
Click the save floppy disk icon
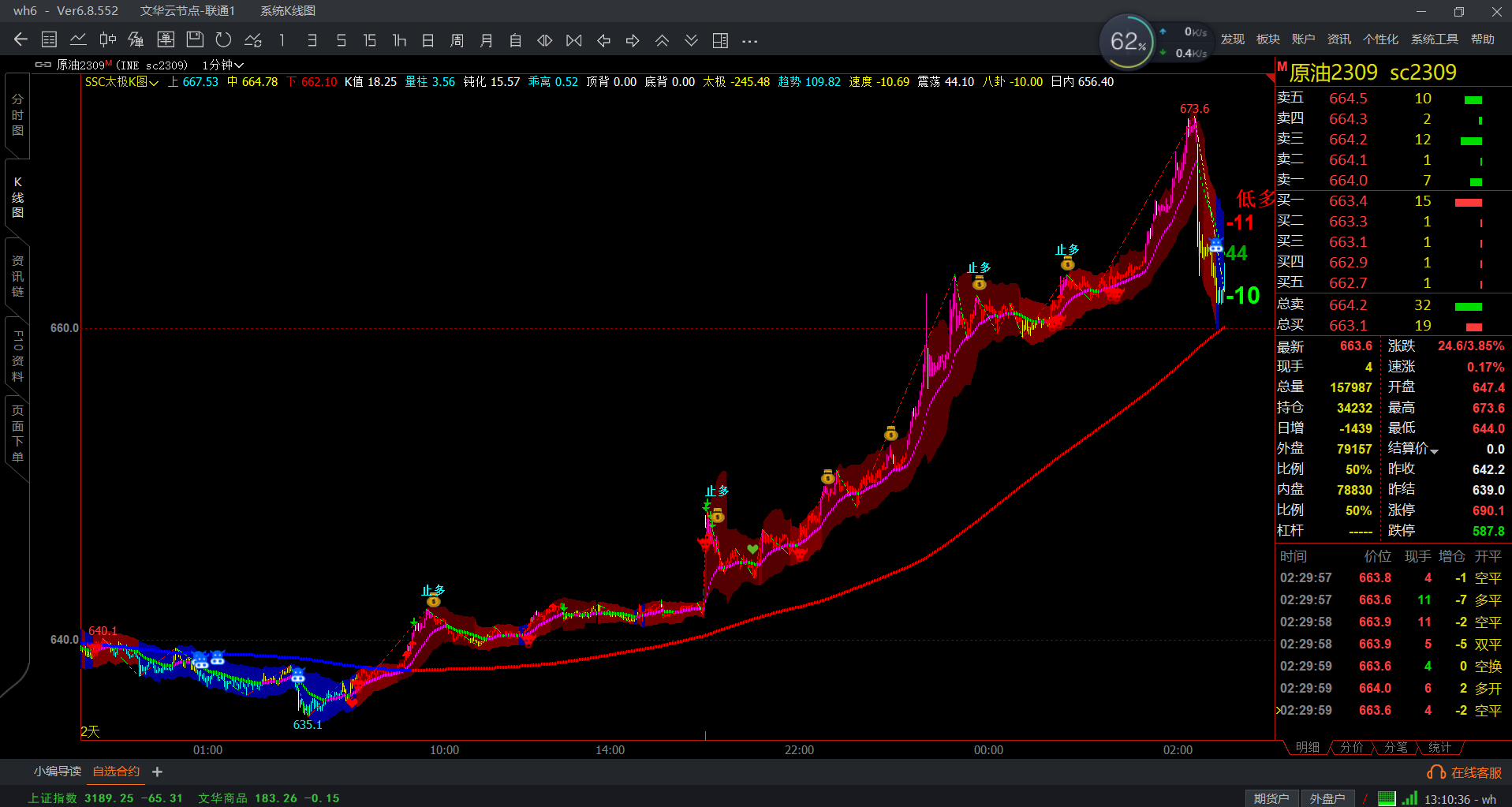[195, 40]
